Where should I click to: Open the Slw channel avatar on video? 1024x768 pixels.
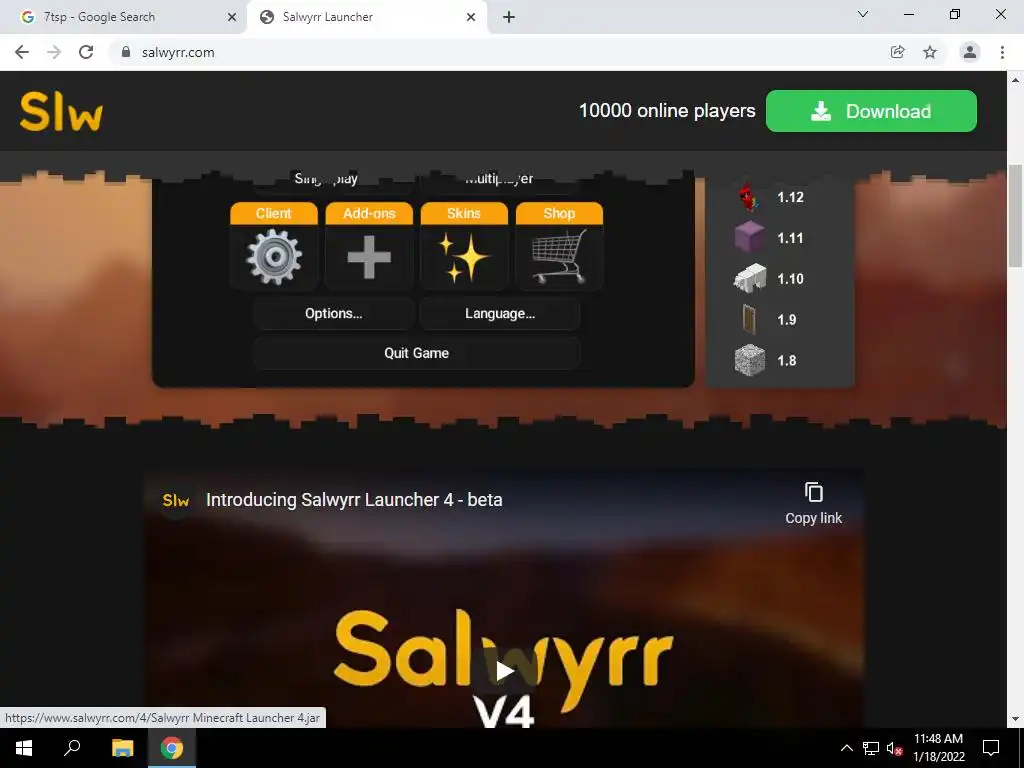[x=176, y=501]
